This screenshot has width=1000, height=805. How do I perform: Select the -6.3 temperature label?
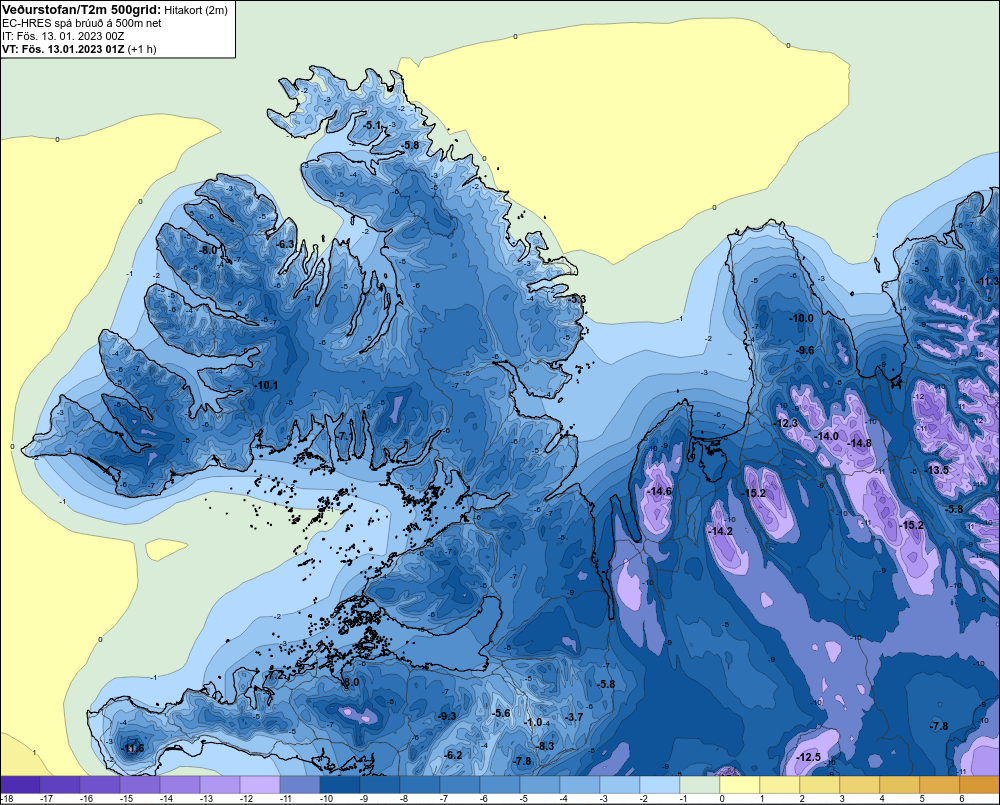[x=284, y=244]
